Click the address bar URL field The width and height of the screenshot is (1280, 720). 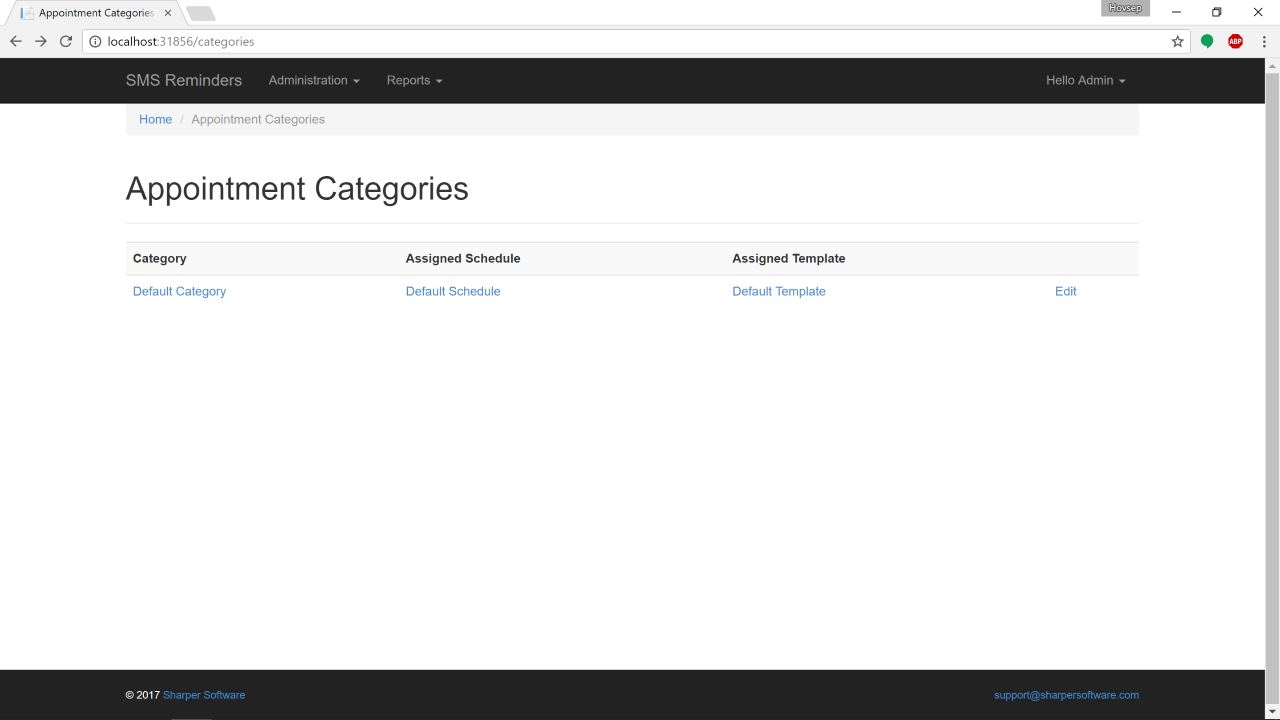click(600, 42)
